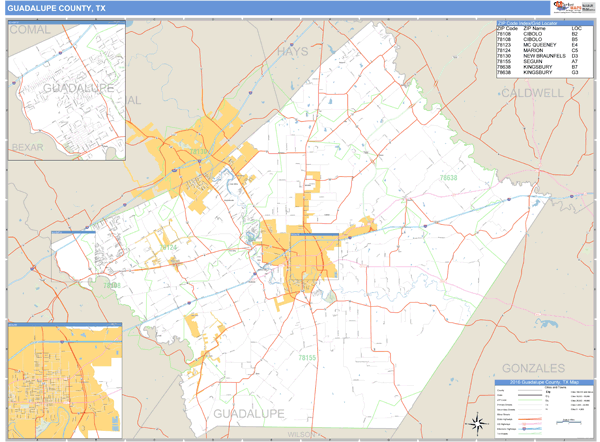Click the green 78130 ZIP label on the map
The height and width of the screenshot is (442, 600).
click(198, 152)
